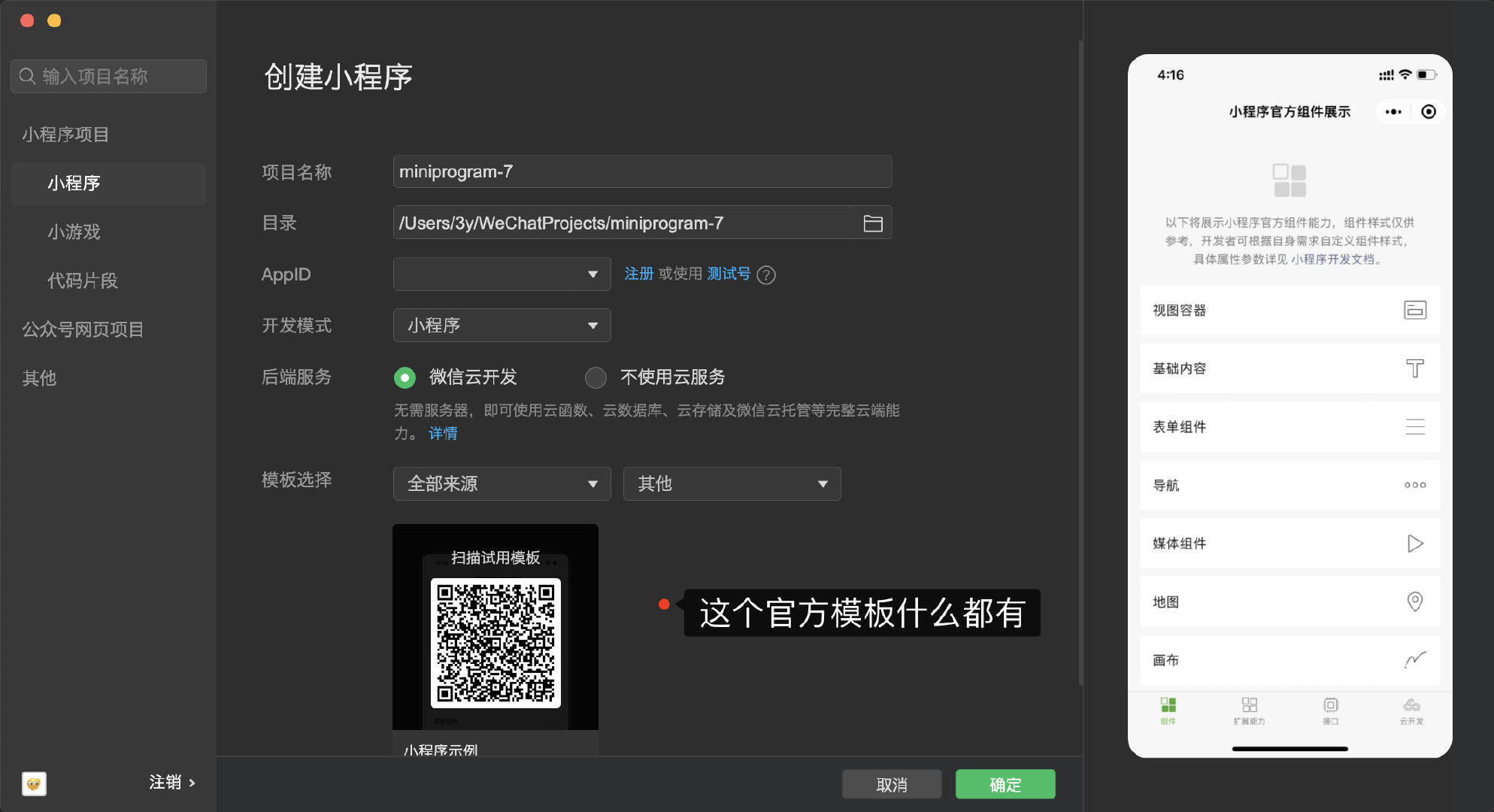
Task: Tap the 媒体组件 play icon
Action: point(1415,544)
